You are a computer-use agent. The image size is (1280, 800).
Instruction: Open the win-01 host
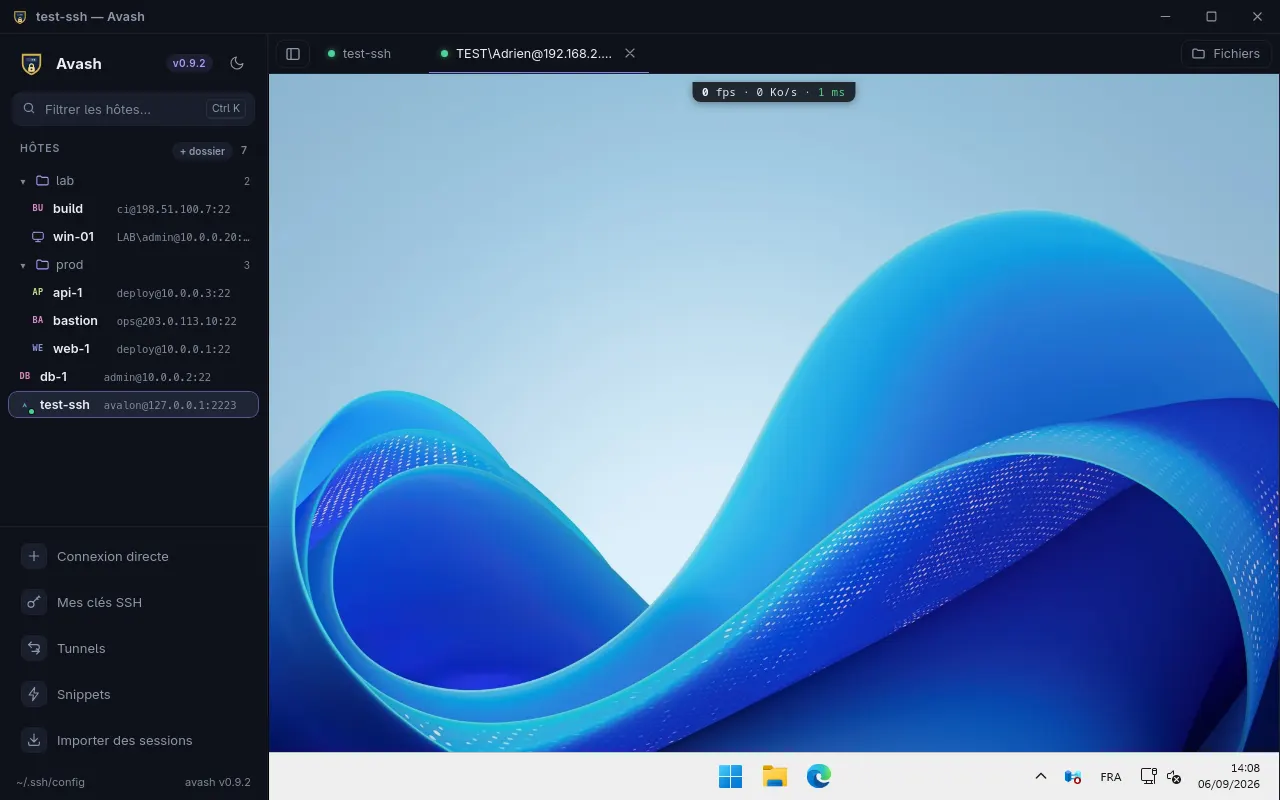(x=134, y=237)
